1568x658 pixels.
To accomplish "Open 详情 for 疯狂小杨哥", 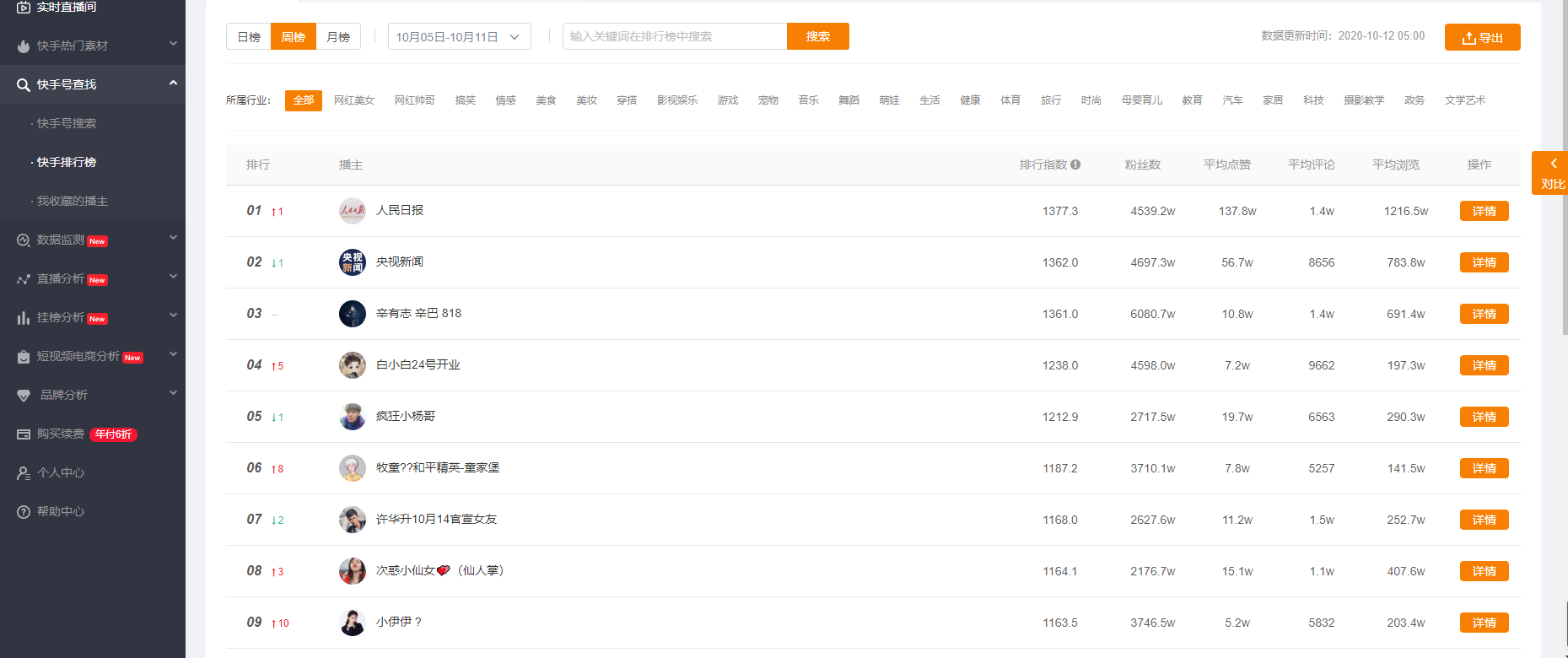I will (1484, 417).
